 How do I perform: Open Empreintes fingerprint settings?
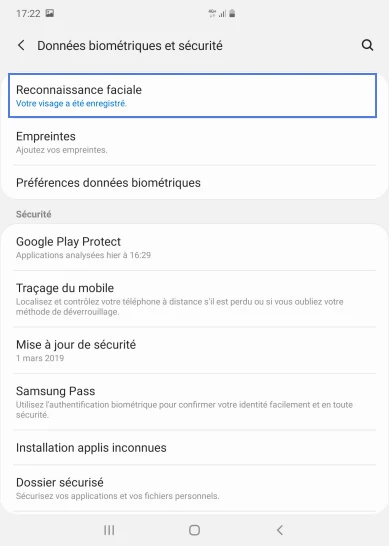[194, 142]
